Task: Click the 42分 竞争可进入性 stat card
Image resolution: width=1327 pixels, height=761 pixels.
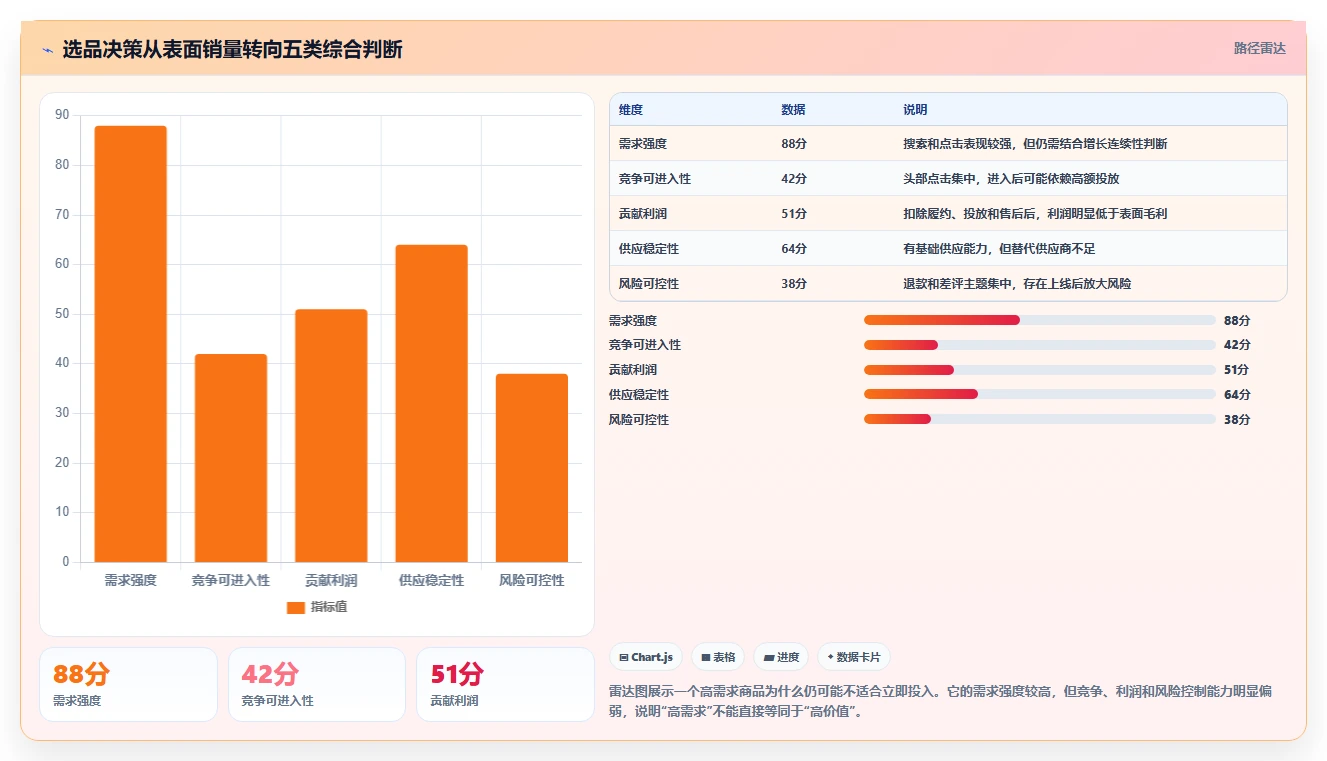Action: [317, 685]
